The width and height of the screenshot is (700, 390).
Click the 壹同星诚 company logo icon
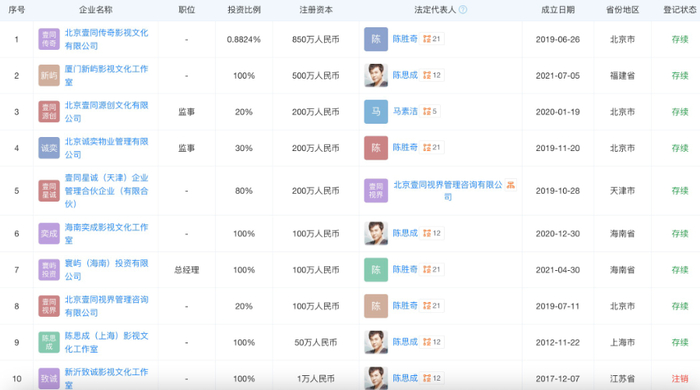[49, 191]
